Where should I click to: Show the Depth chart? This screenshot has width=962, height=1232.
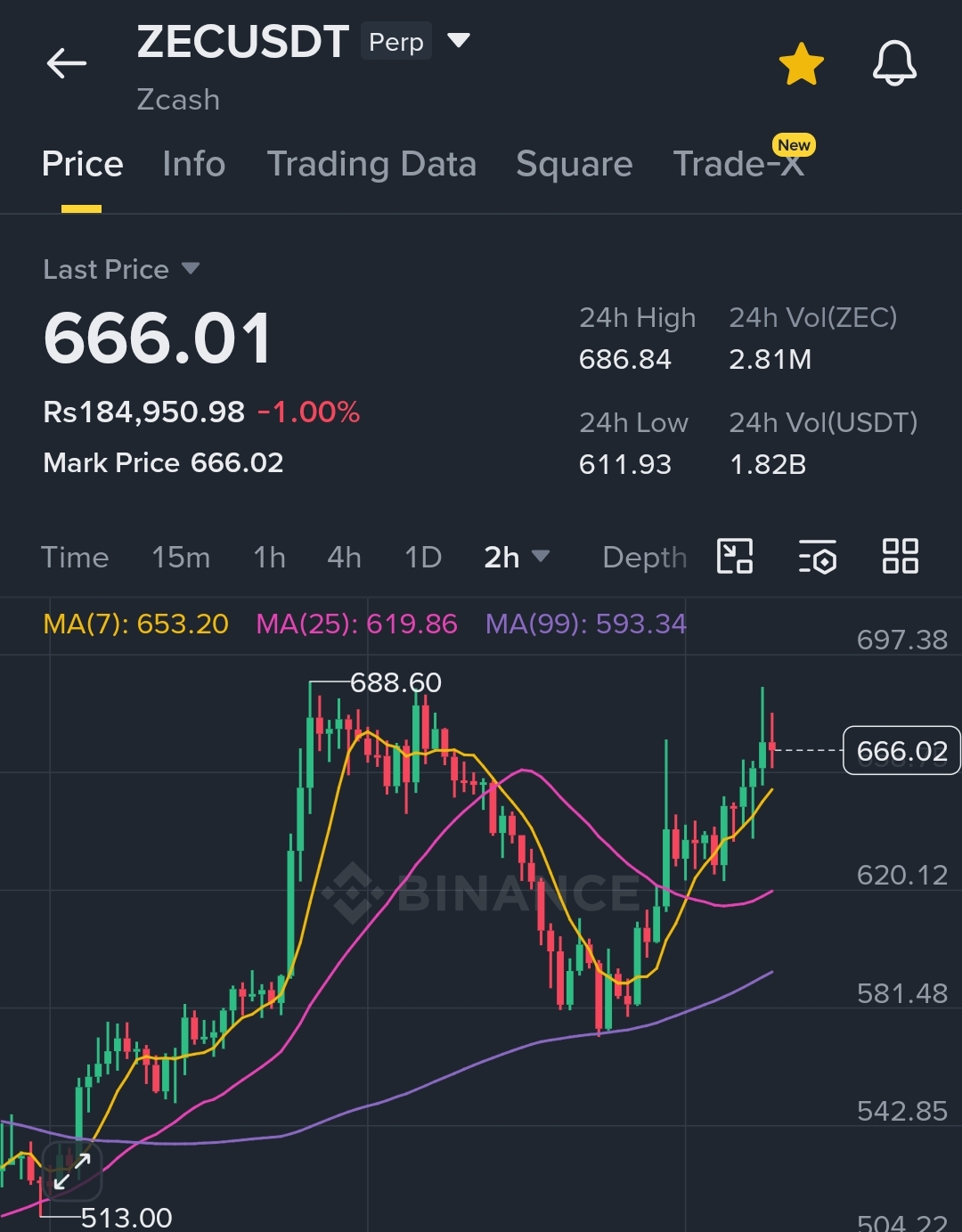[x=645, y=557]
